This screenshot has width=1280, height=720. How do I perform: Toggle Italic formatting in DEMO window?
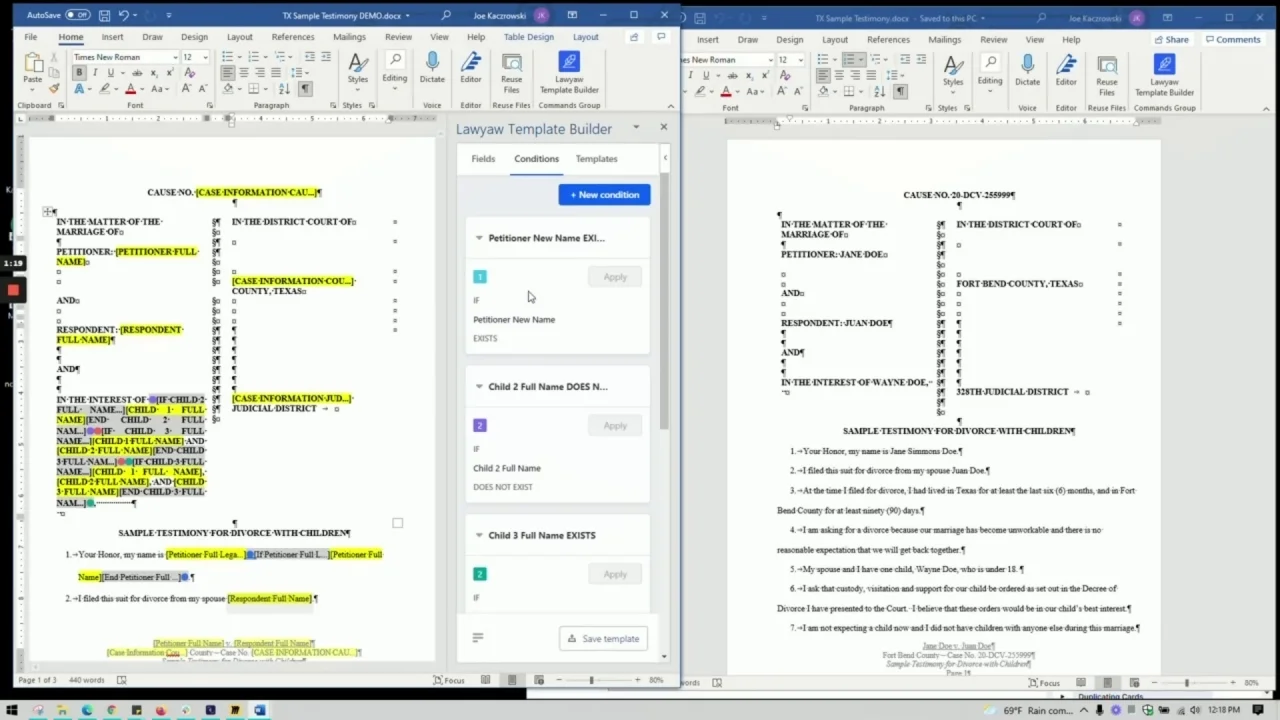[95, 73]
